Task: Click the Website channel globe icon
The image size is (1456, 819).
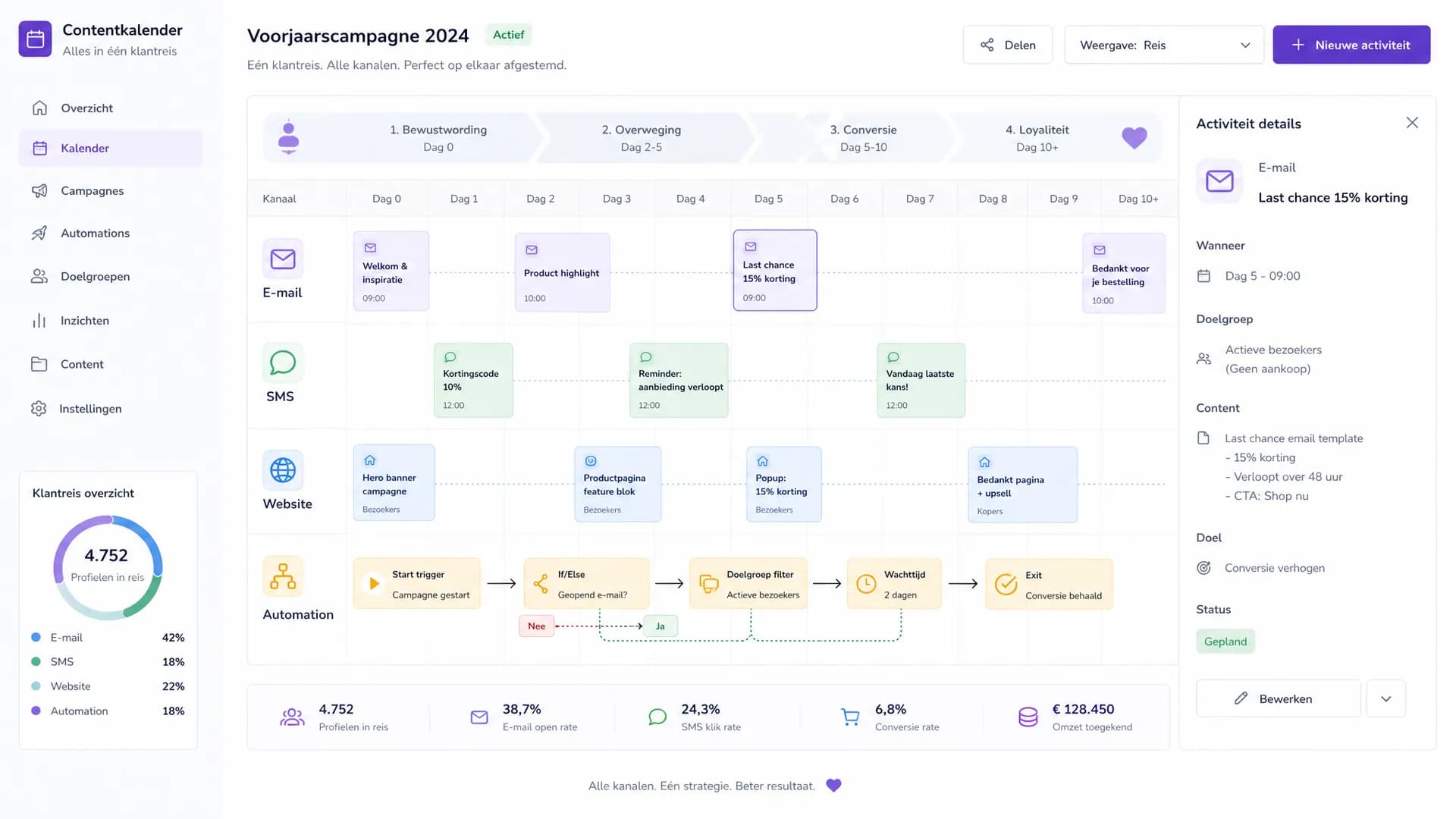Action: [283, 470]
